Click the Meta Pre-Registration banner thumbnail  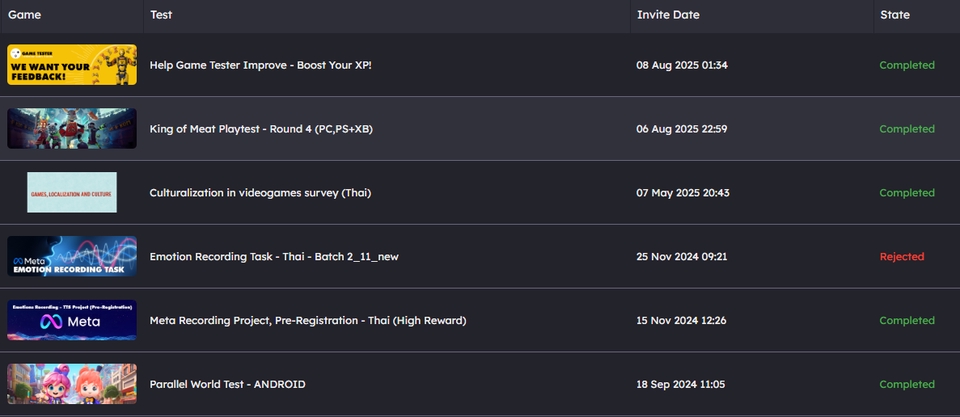coord(72,320)
